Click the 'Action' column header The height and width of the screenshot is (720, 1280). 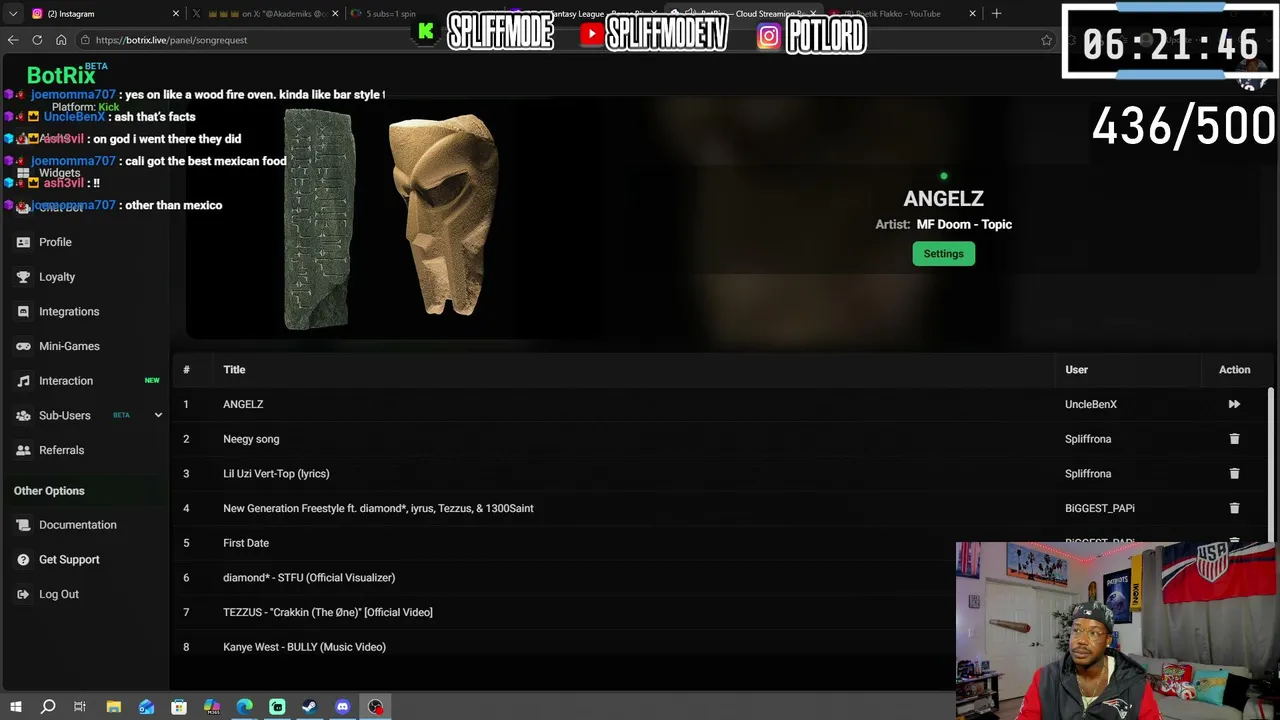1234,370
